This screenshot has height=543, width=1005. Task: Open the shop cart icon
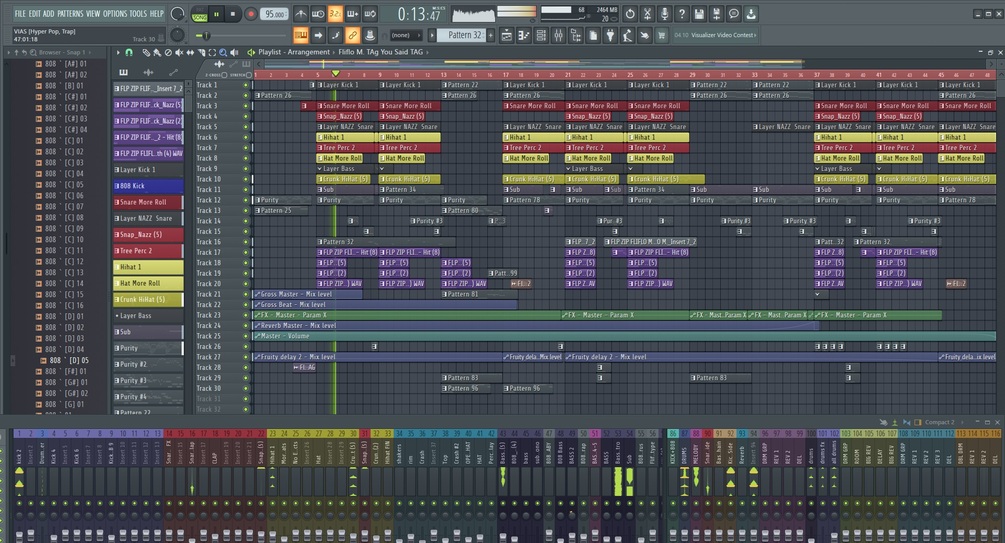pyautogui.click(x=661, y=35)
